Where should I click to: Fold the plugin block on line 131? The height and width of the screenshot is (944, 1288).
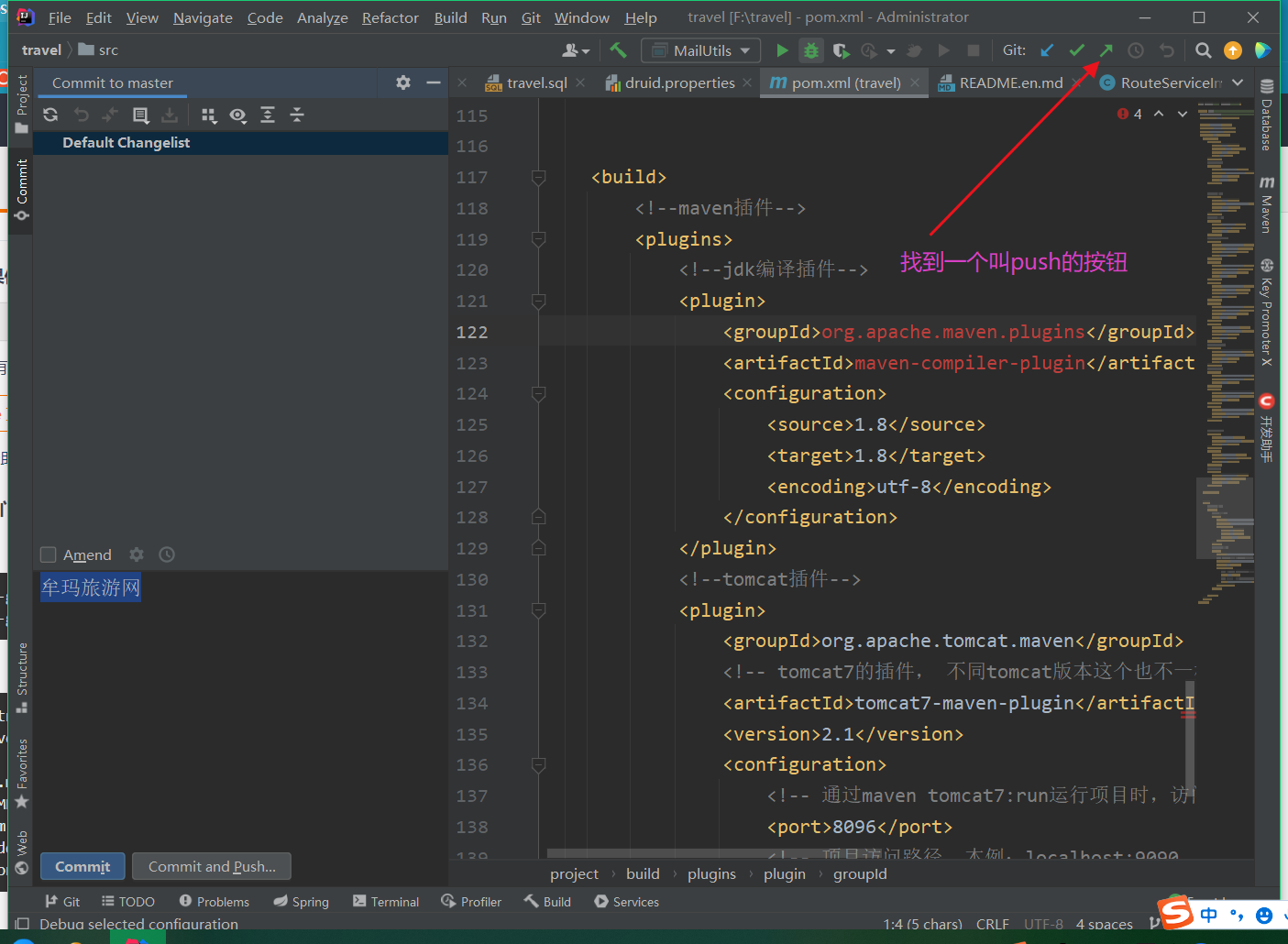click(539, 610)
